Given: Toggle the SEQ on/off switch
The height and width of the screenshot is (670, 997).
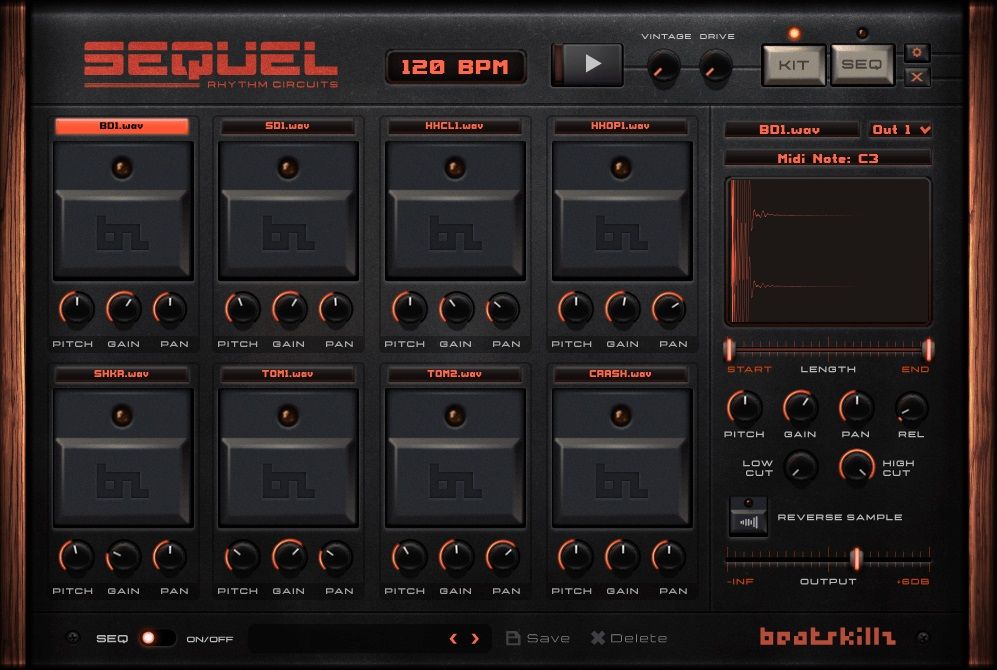Looking at the screenshot, I should [x=156, y=638].
